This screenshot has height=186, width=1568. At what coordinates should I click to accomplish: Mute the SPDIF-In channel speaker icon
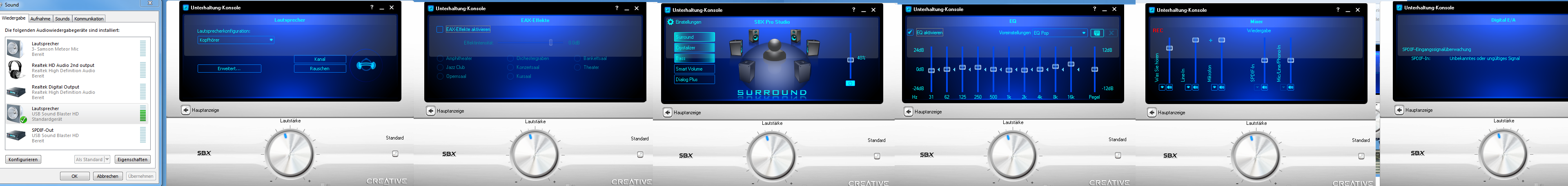click(1264, 88)
